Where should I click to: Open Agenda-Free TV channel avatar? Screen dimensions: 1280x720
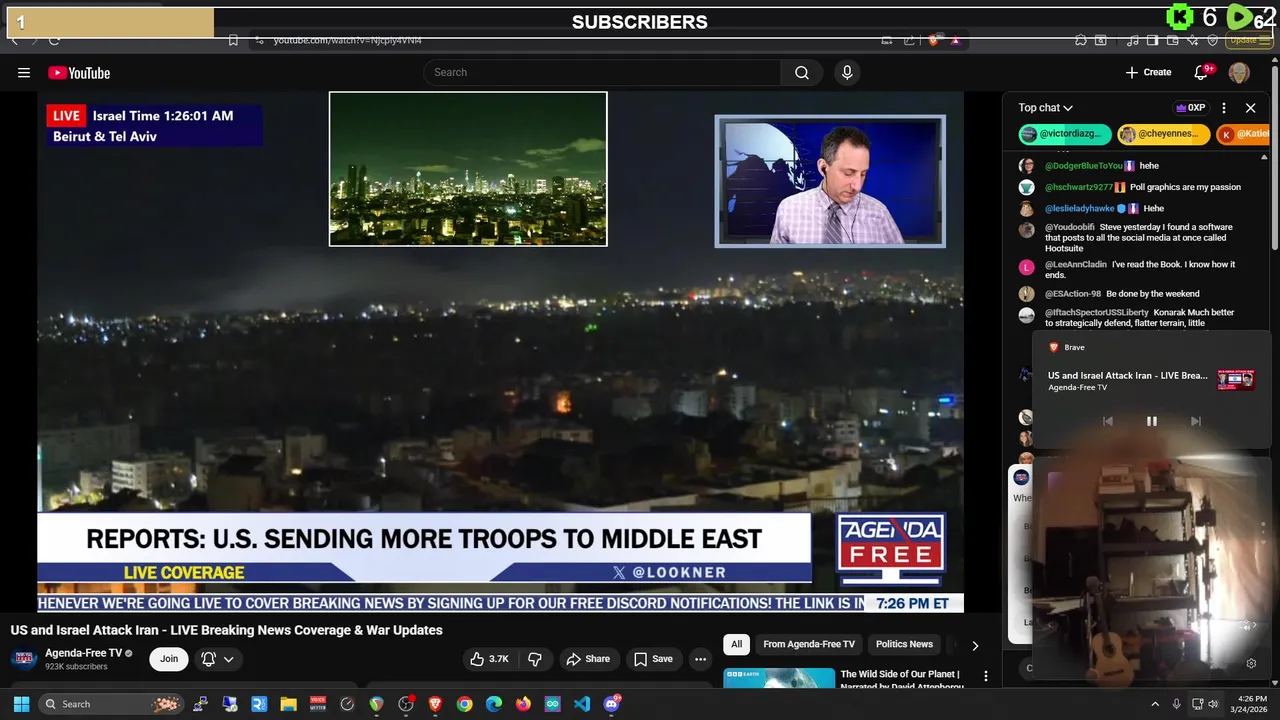coord(24,659)
